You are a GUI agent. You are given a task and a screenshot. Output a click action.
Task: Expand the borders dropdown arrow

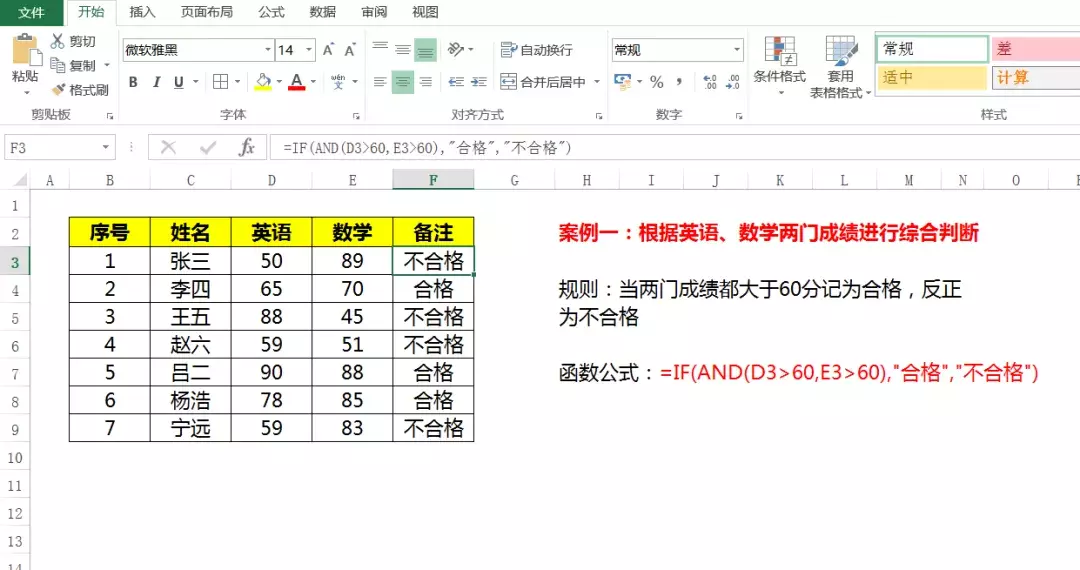[238, 82]
